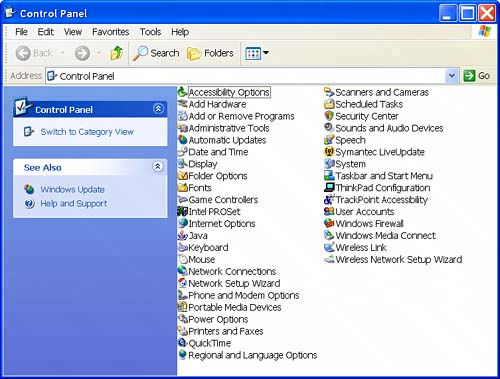The height and width of the screenshot is (379, 500).
Task: Launch the Network Setup Wizard icon
Action: tap(183, 283)
